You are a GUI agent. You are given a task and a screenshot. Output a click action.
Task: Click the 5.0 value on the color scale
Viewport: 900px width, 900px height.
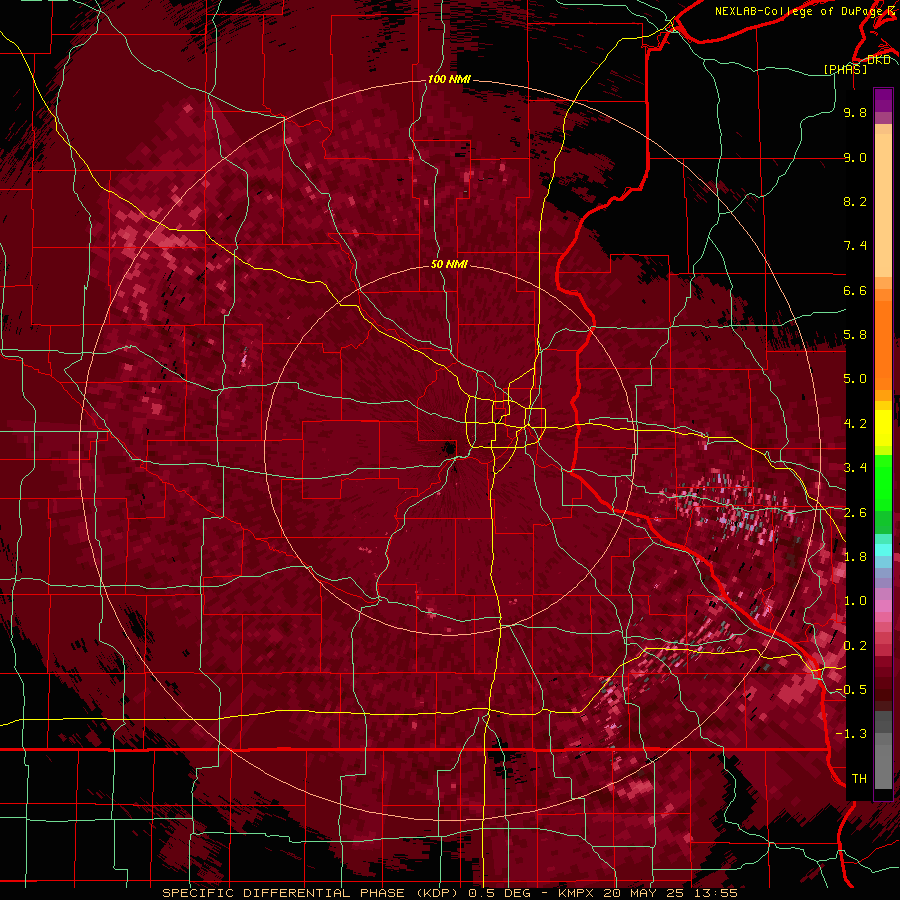855,379
